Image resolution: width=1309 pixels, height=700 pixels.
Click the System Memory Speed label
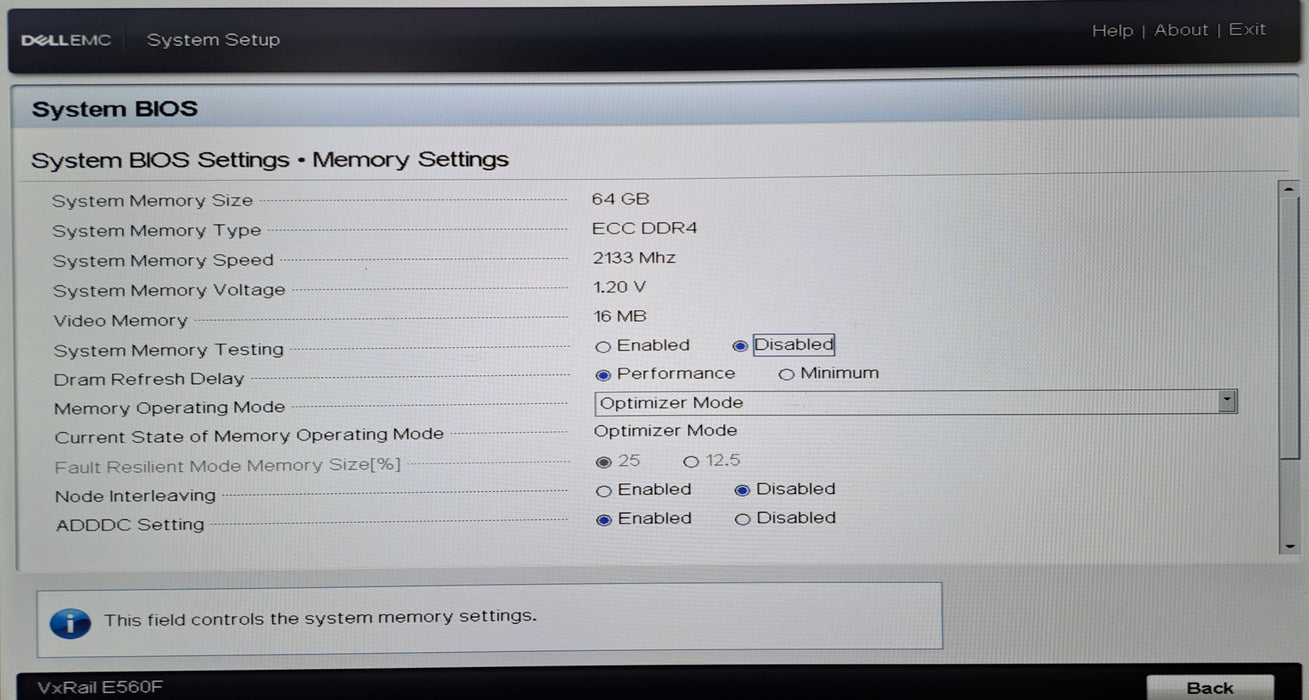[x=163, y=261]
